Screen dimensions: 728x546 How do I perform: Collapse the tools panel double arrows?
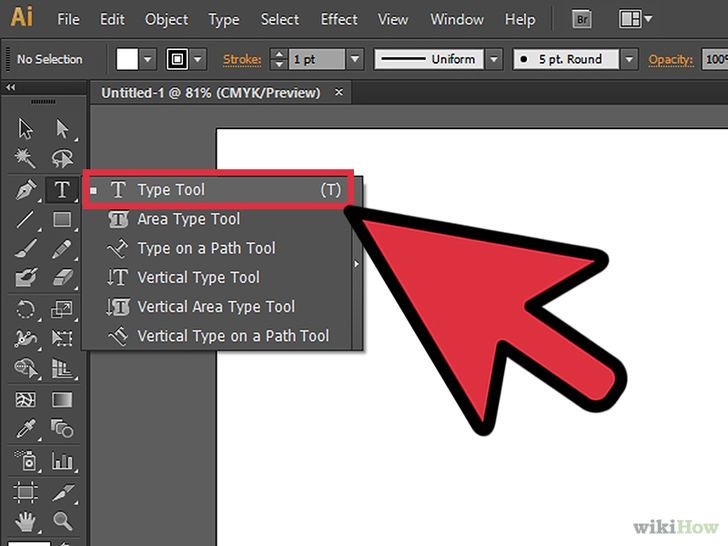(10, 87)
